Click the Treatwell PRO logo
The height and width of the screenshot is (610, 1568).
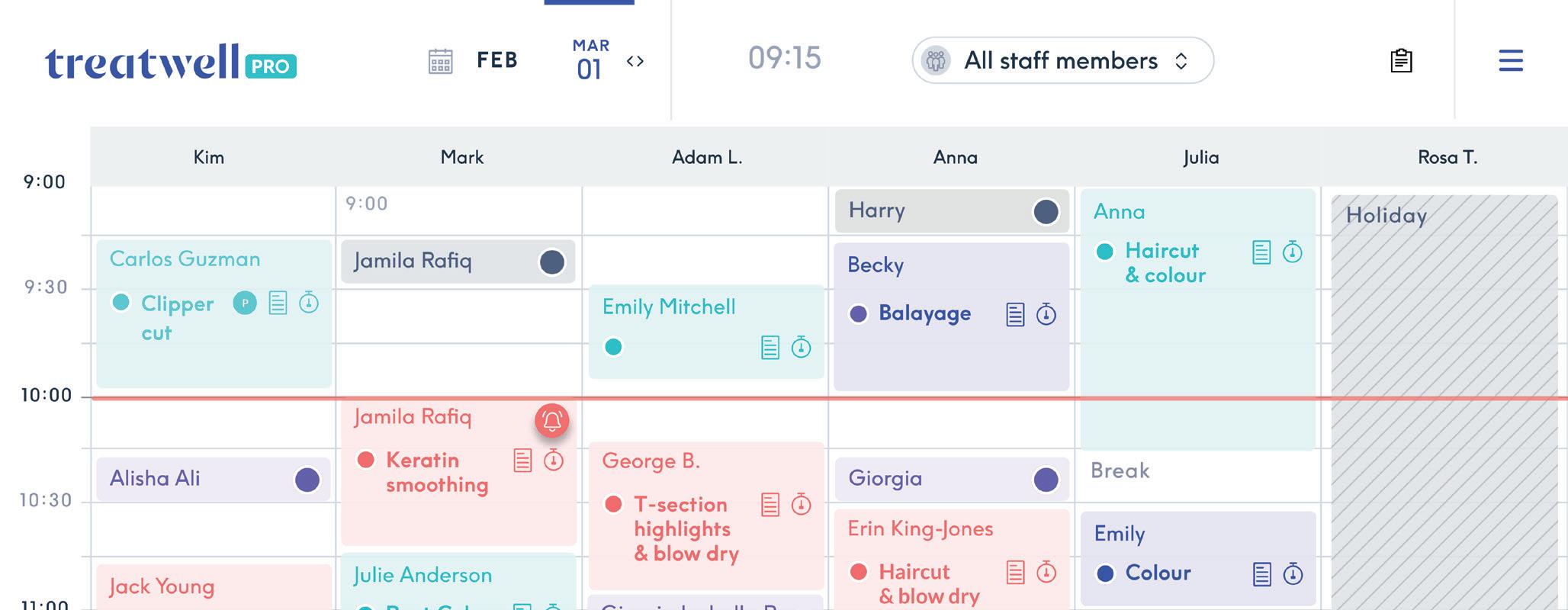171,63
